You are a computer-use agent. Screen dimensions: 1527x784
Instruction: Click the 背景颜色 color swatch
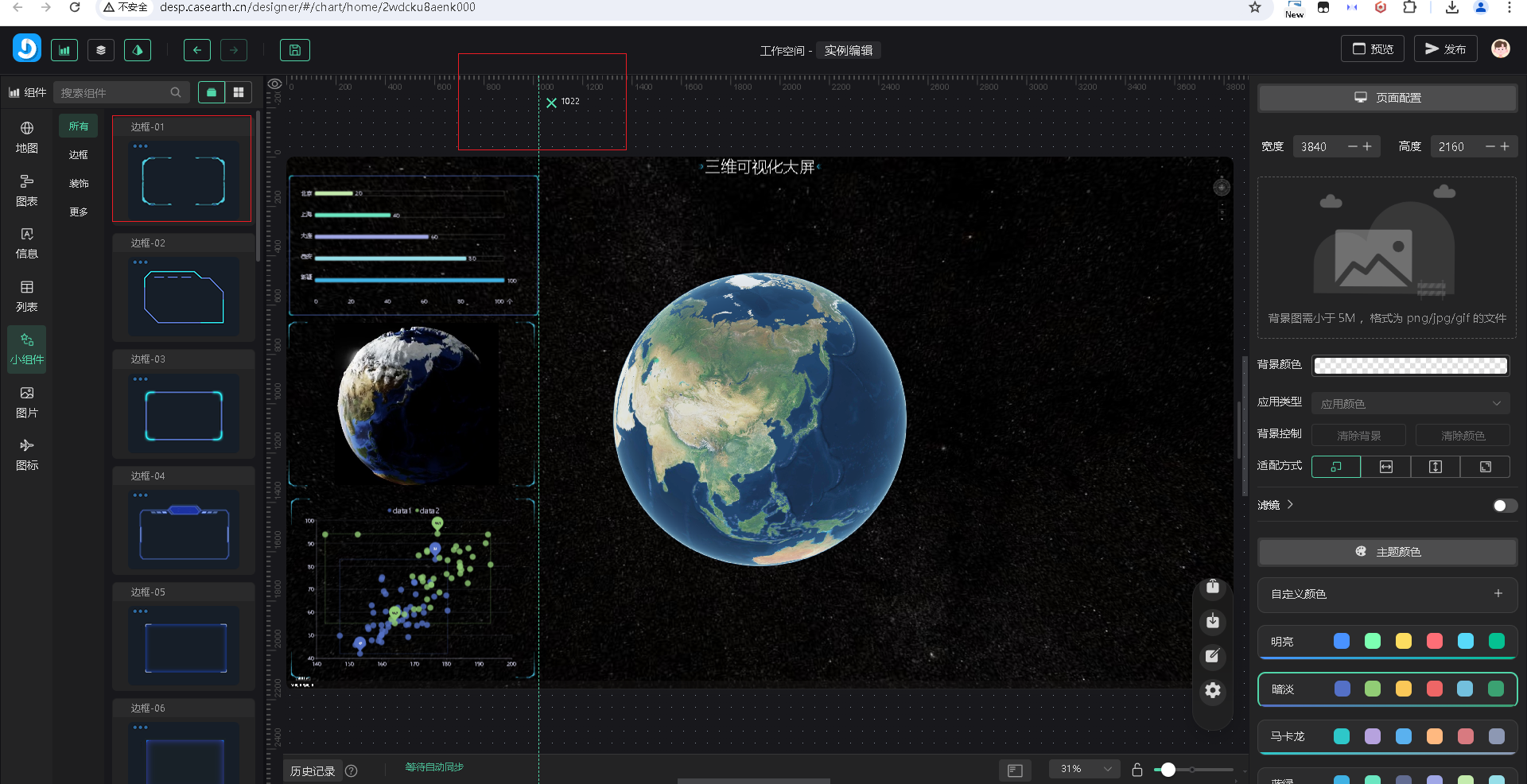click(x=1410, y=366)
